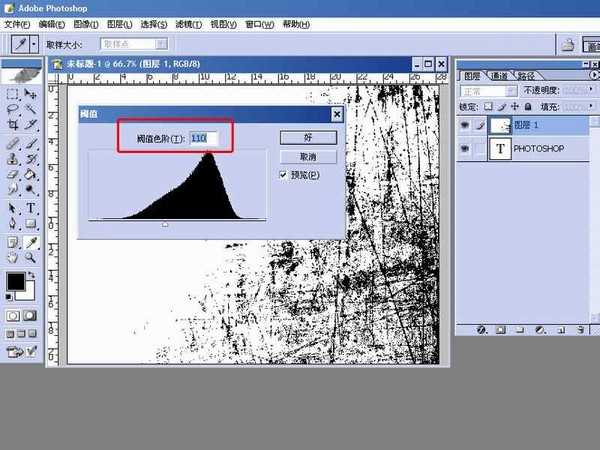Click the foreground black color swatch

(x=15, y=283)
